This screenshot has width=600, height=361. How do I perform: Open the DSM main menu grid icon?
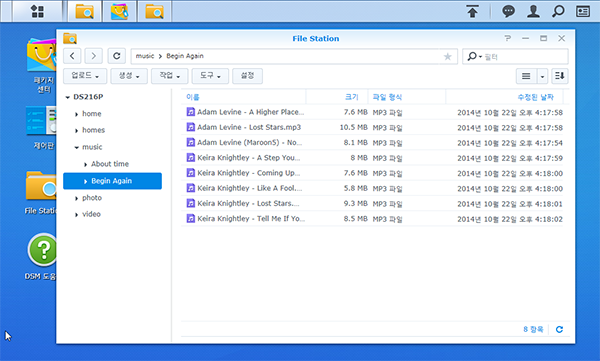coord(37,11)
